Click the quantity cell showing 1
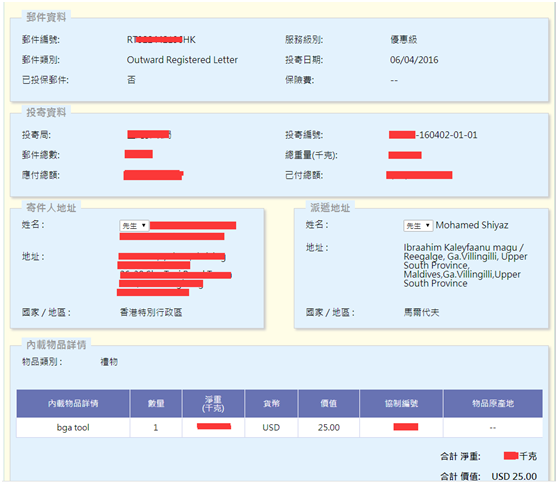 click(x=156, y=427)
